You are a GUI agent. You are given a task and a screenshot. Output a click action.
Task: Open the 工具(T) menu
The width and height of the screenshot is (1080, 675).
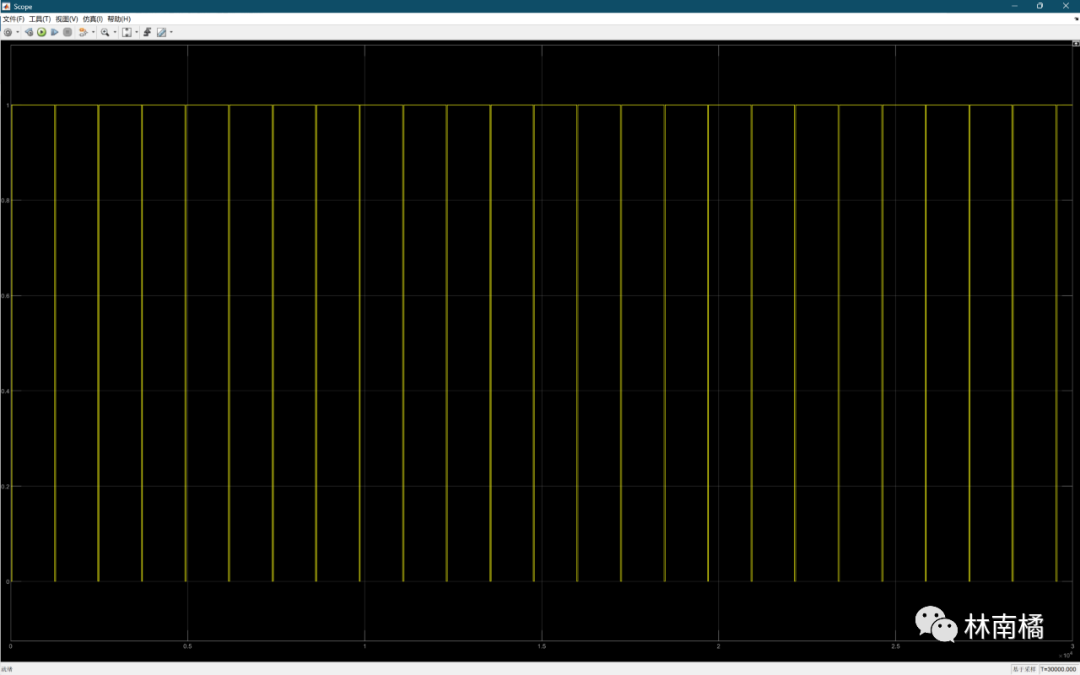40,19
